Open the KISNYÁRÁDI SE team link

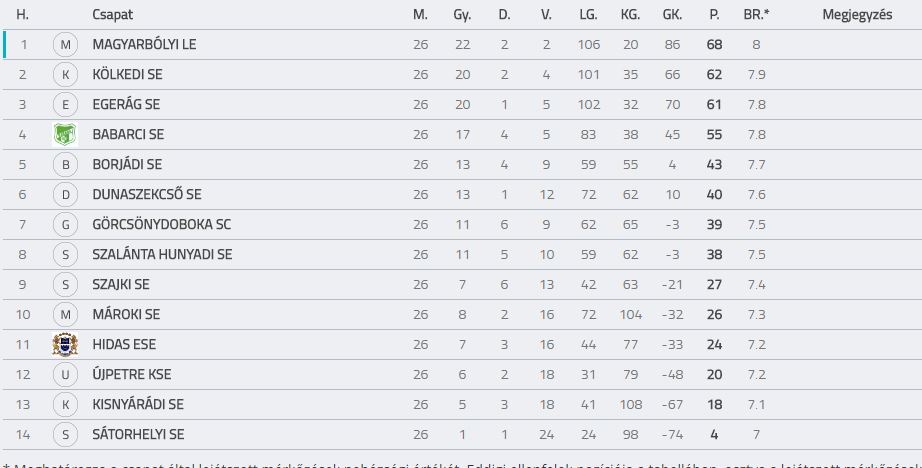[x=138, y=405]
